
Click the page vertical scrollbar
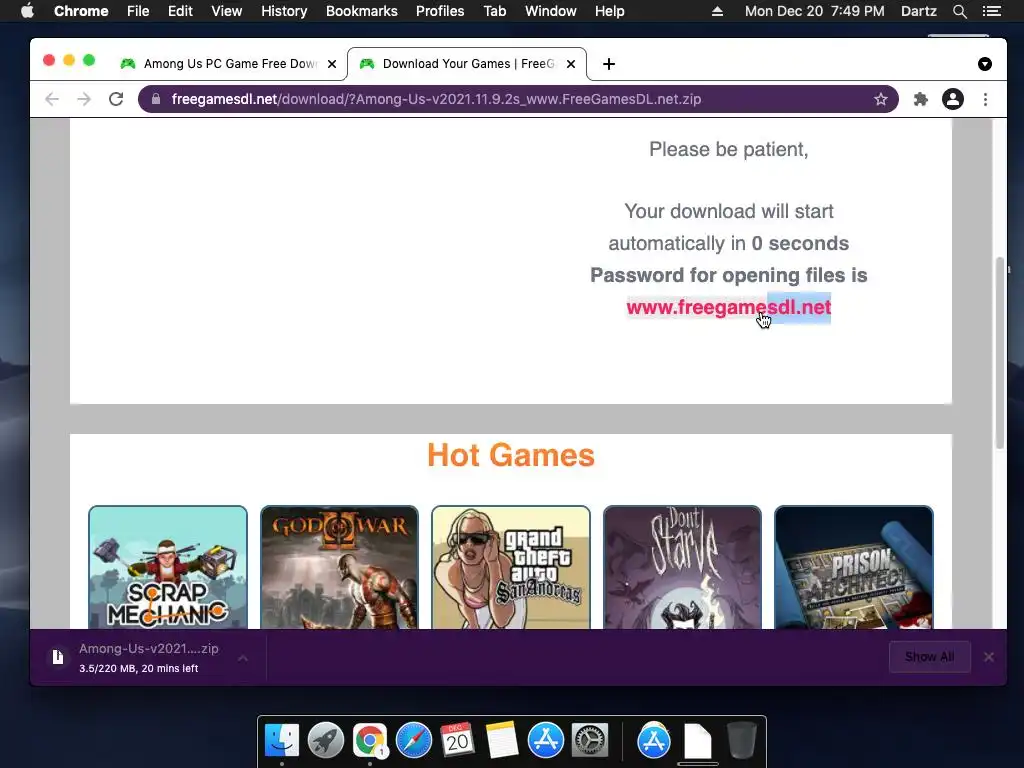999,353
